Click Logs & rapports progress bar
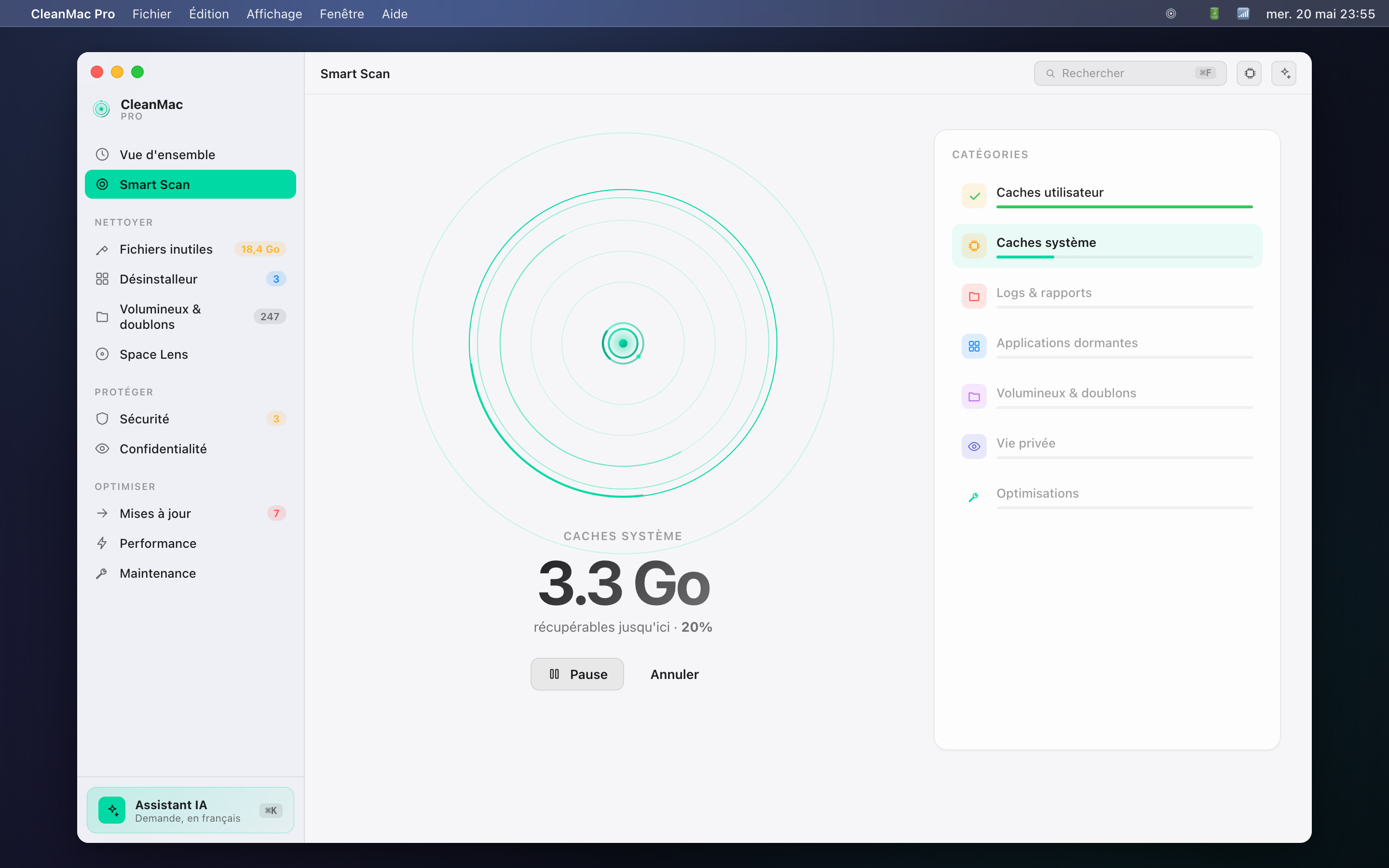1389x868 pixels. [1124, 307]
